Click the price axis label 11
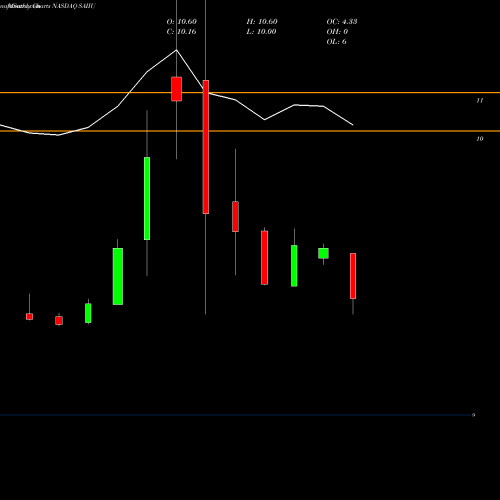500x500 pixels. [x=480, y=100]
